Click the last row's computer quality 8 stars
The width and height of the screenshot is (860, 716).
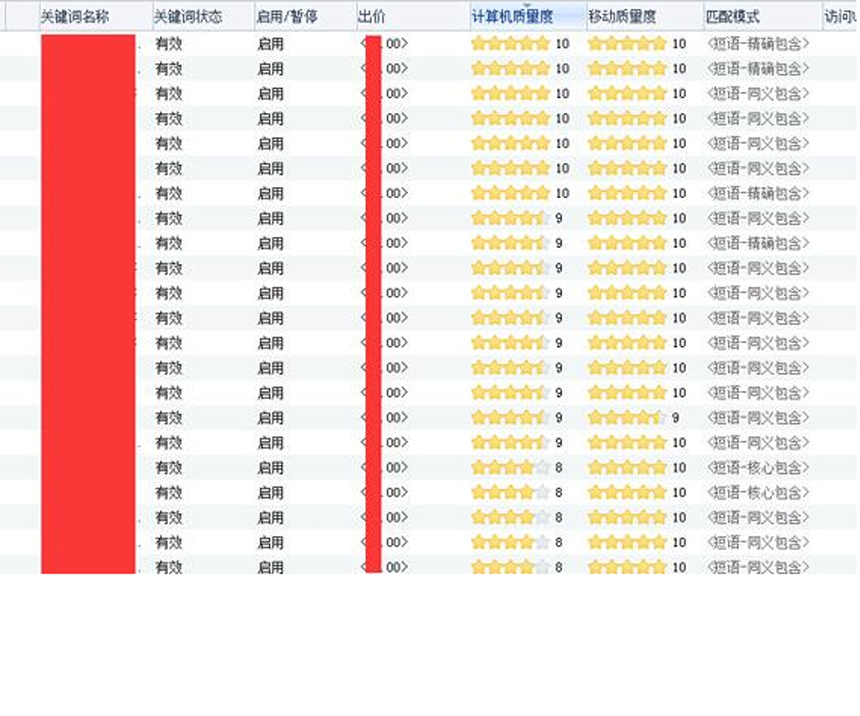[x=510, y=567]
